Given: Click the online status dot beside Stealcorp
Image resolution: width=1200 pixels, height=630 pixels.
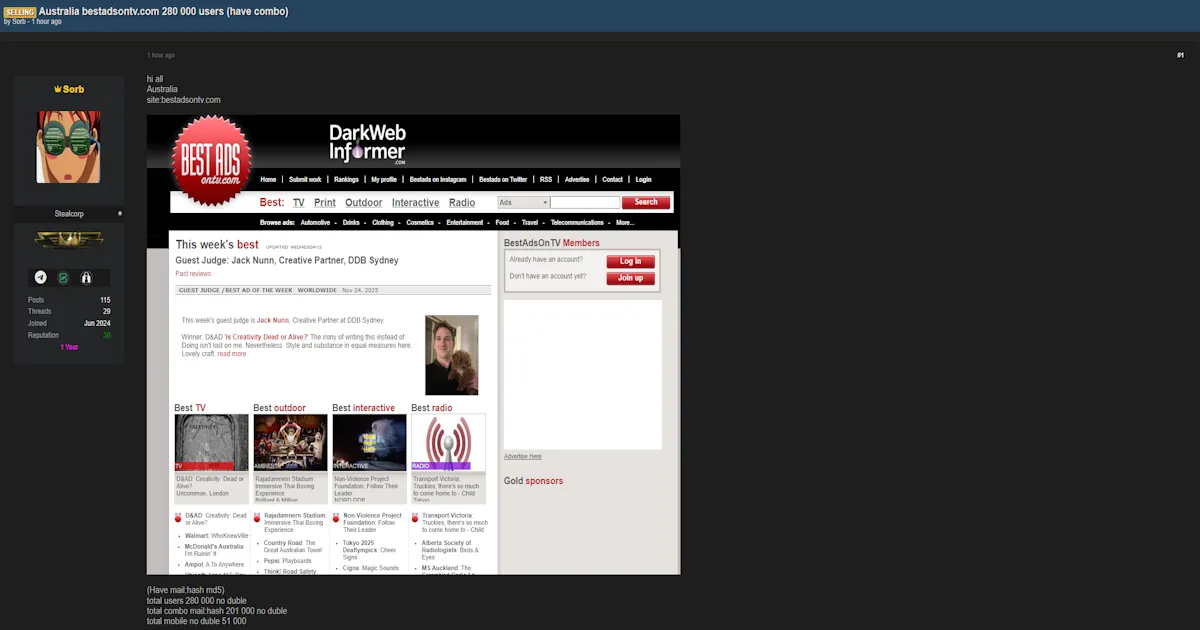Looking at the screenshot, I should pos(120,213).
